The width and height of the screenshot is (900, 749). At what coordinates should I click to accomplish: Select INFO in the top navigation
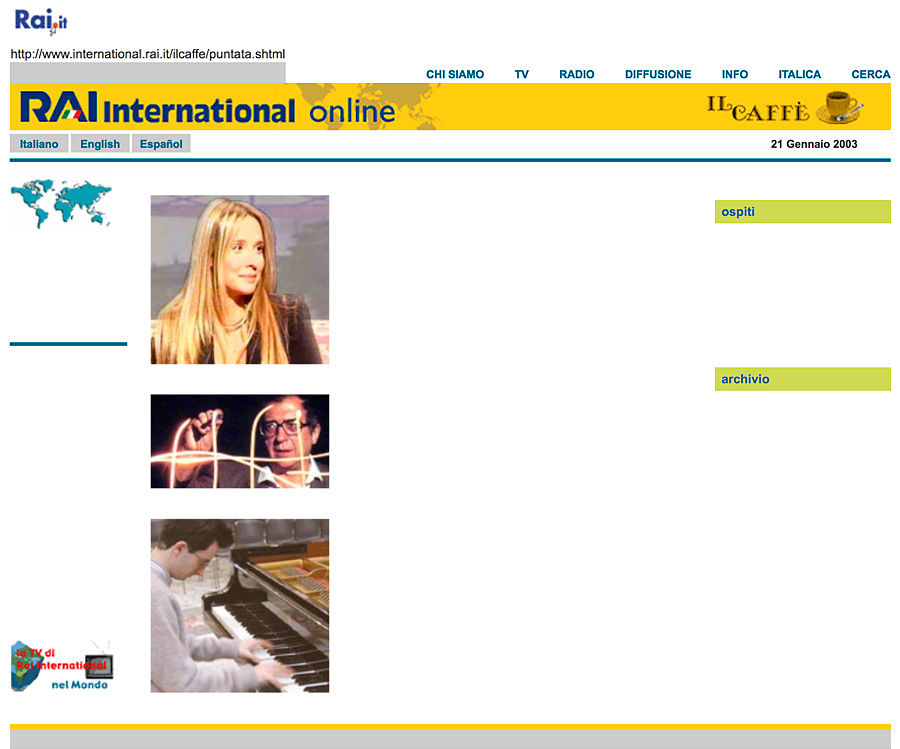click(735, 75)
